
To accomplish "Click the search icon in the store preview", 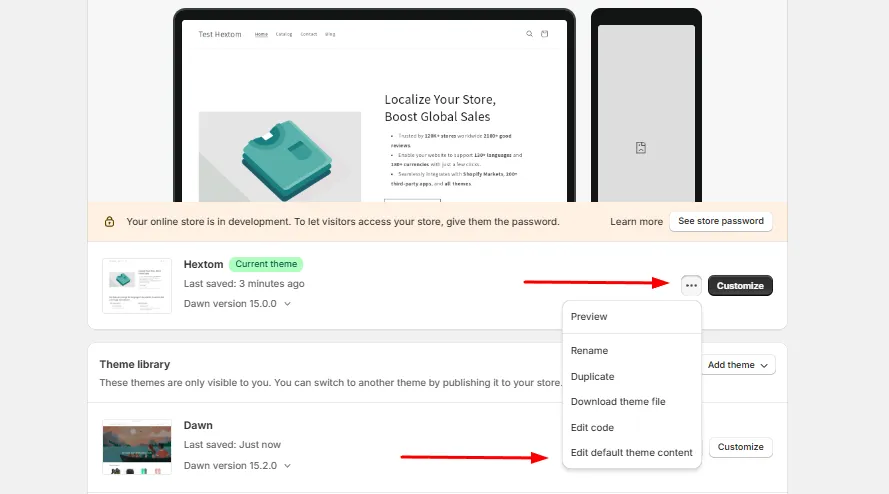I will (530, 34).
